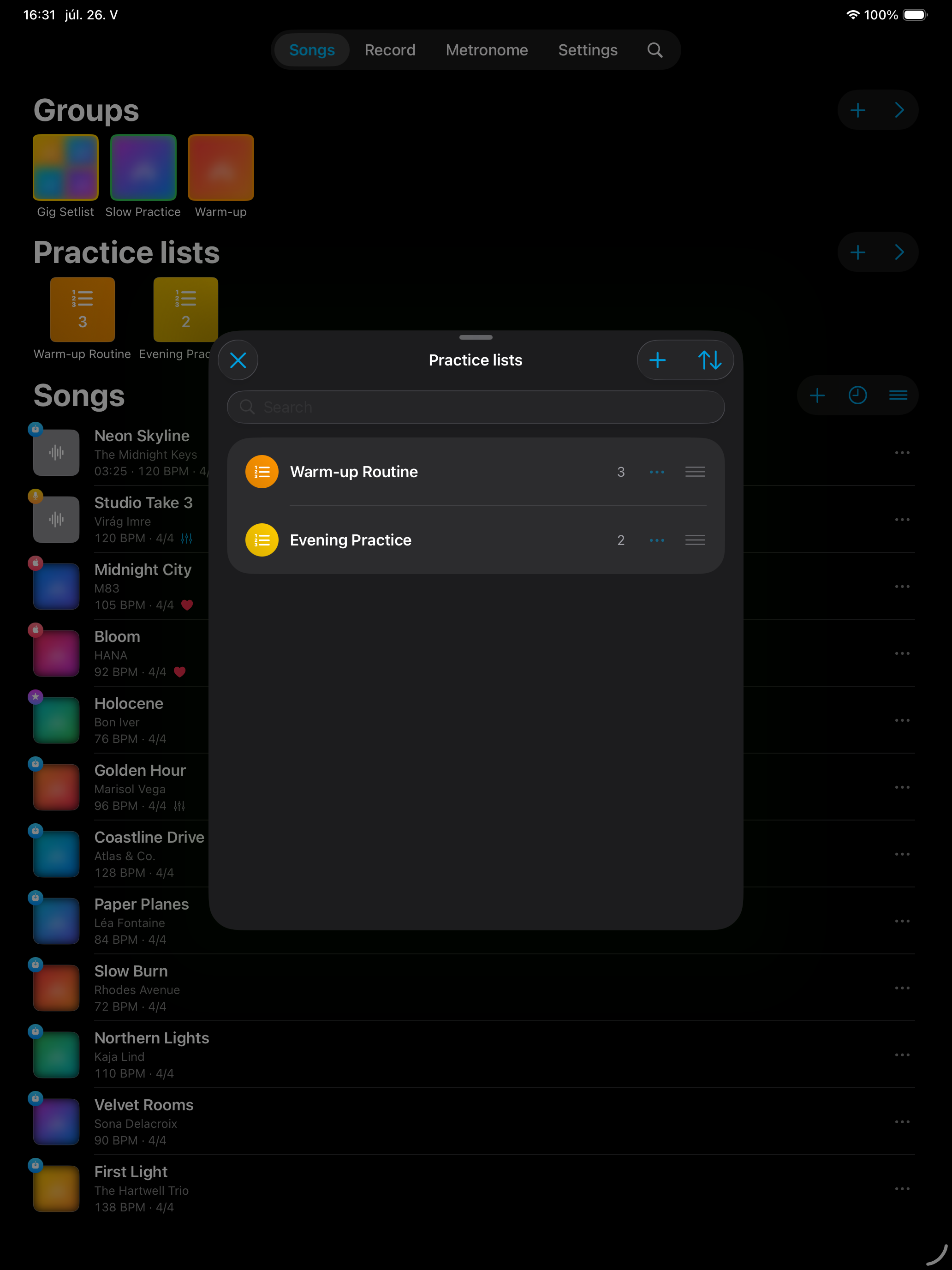Switch to the Metronome tab
Image resolution: width=952 pixels, height=1270 pixels.
pyautogui.click(x=487, y=50)
